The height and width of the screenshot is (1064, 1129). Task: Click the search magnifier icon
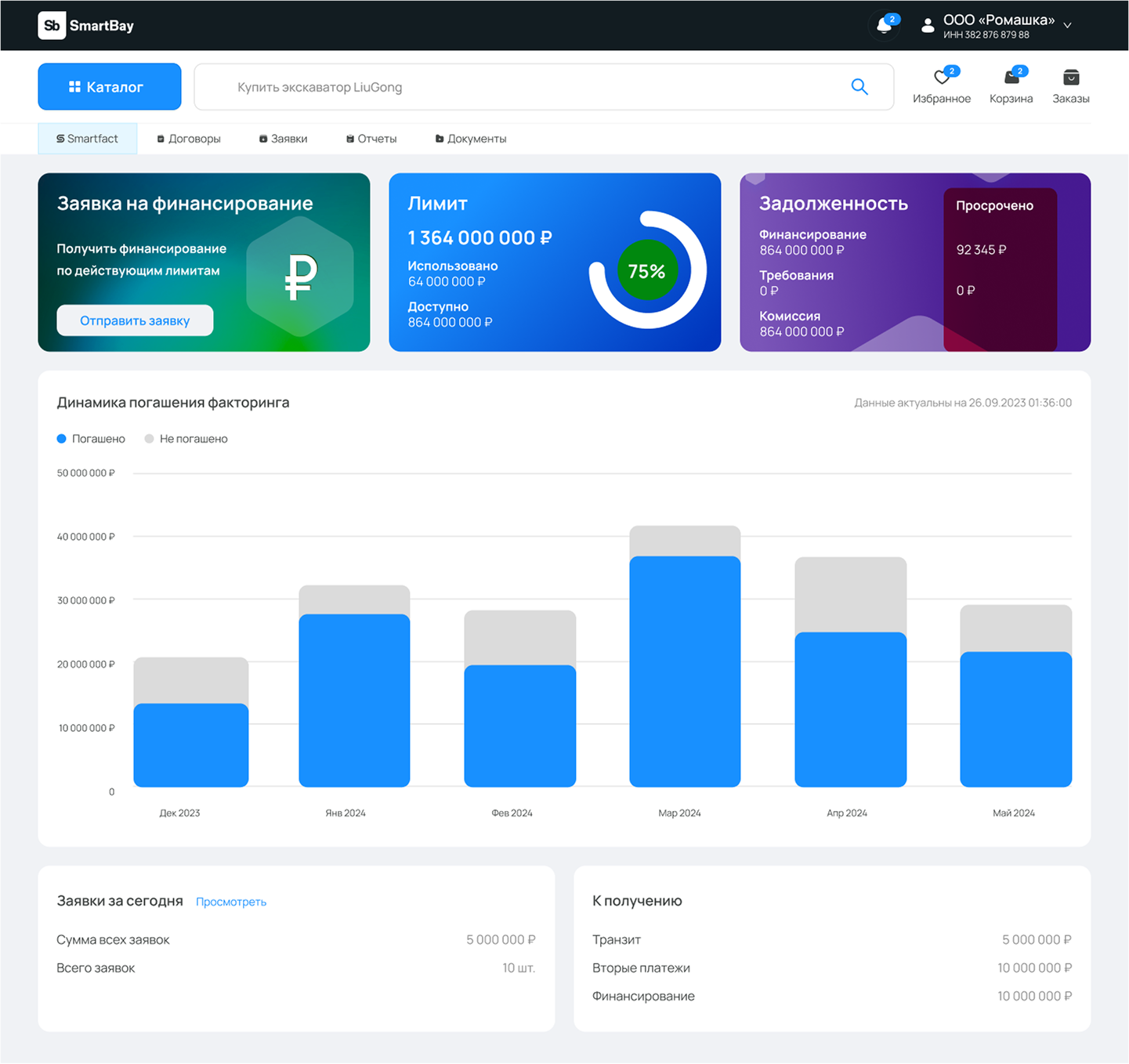tap(859, 87)
